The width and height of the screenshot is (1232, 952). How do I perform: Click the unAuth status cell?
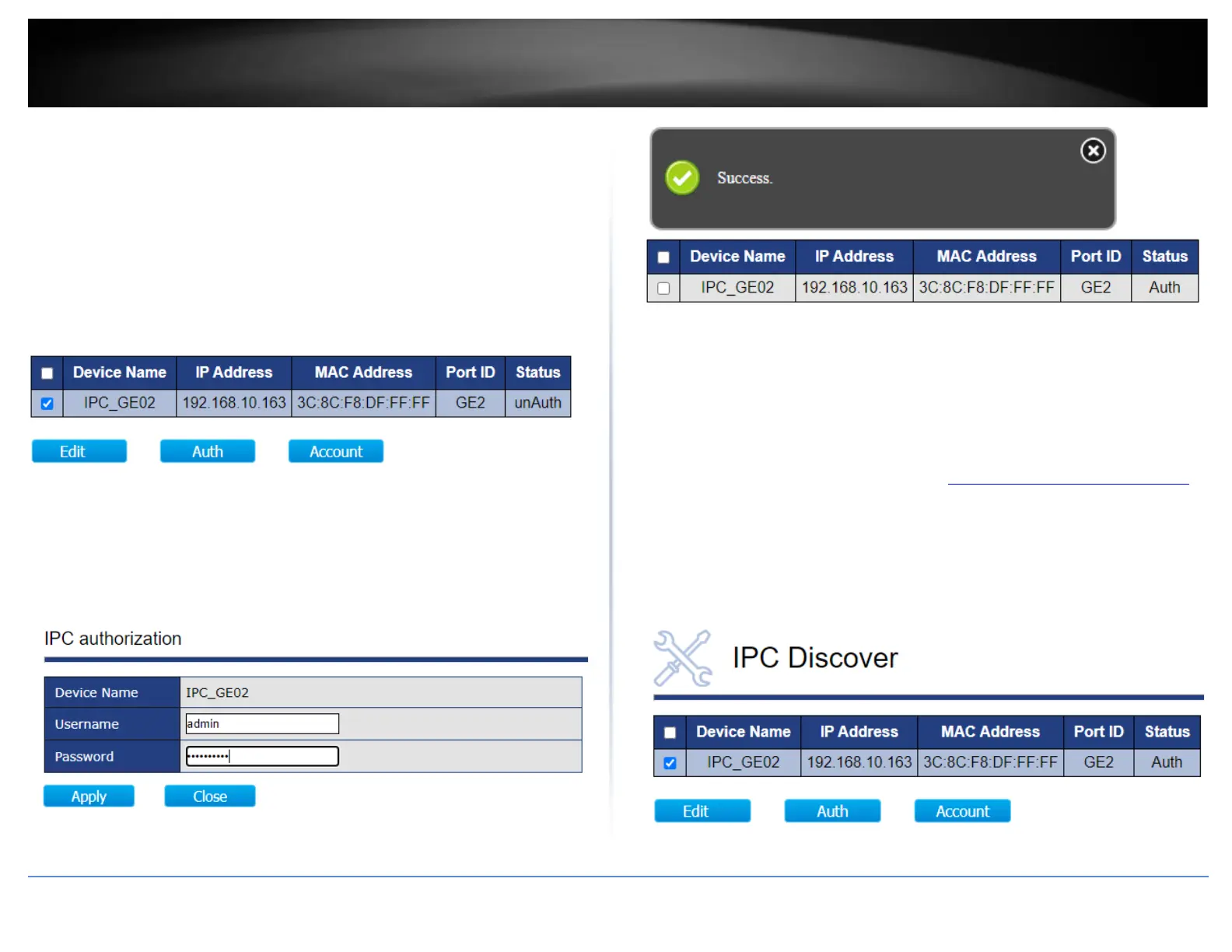(537, 403)
